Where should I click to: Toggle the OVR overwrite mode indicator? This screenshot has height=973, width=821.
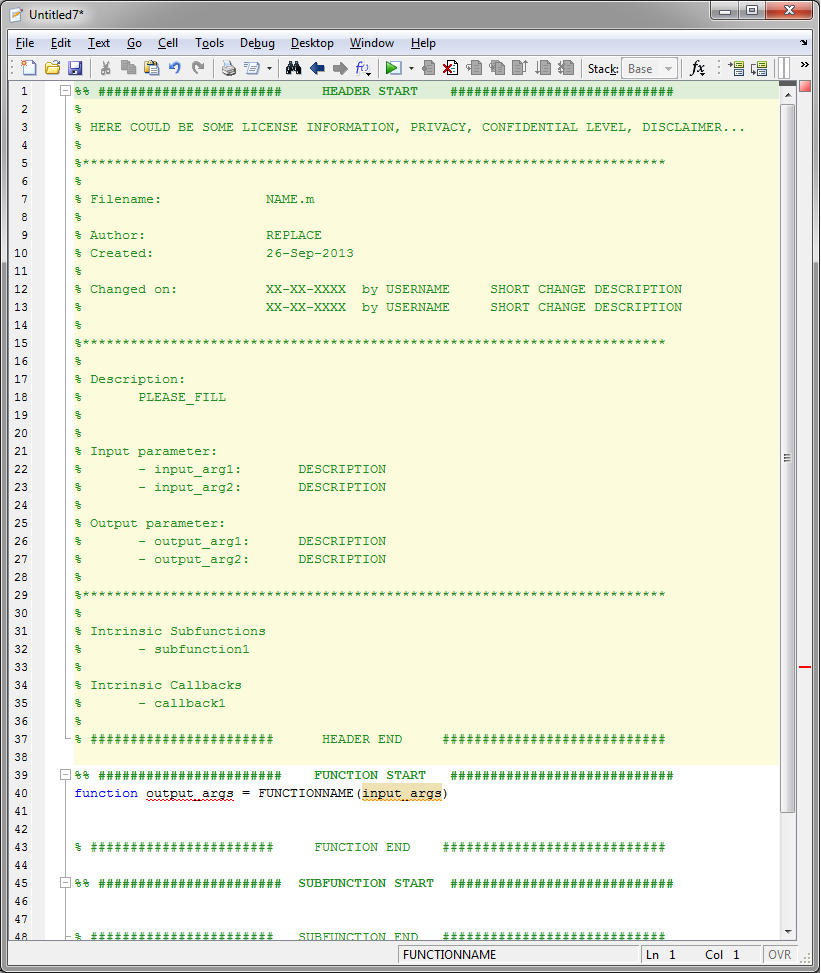[x=779, y=954]
